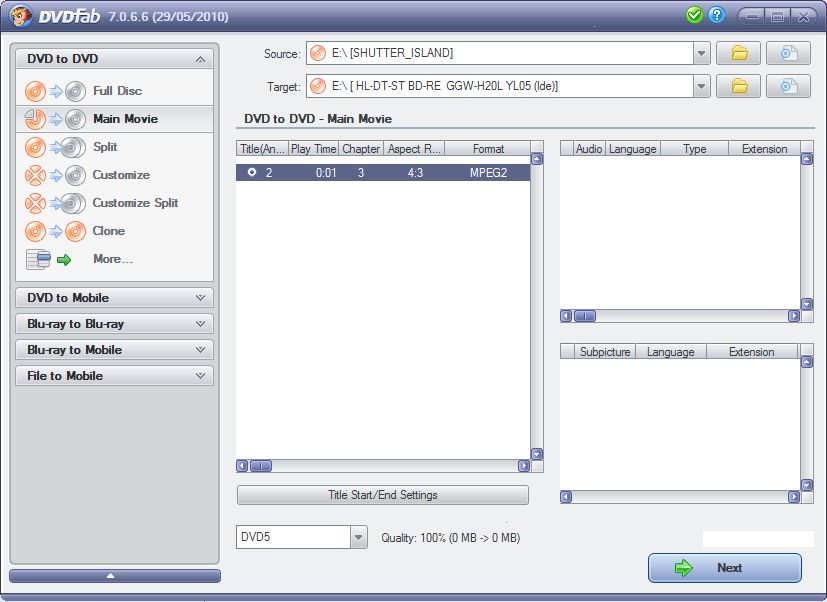Screen dimensions: 827x602
Task: Click the 4:3 aspect ratio cell
Action: point(415,173)
